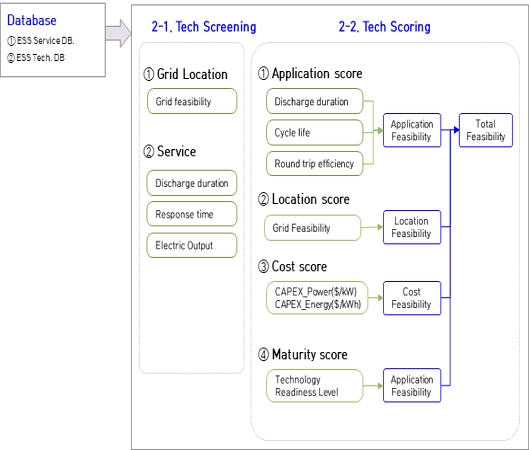The height and width of the screenshot is (450, 529).
Task: Click the 2-1. Tech Screening heading
Action: click(x=204, y=27)
